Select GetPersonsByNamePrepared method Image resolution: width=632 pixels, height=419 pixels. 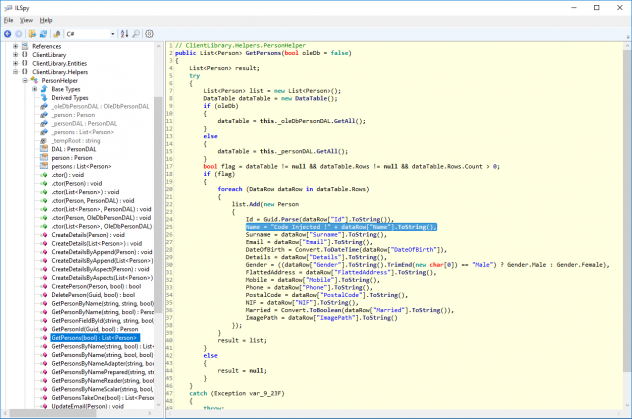(x=102, y=372)
